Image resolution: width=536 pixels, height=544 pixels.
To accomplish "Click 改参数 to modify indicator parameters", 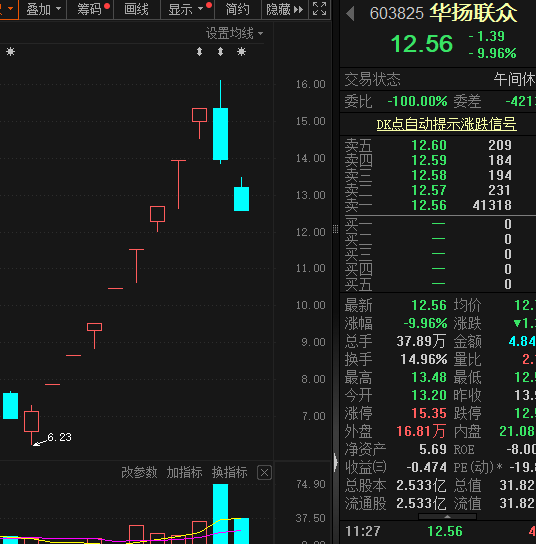I will tap(139, 472).
